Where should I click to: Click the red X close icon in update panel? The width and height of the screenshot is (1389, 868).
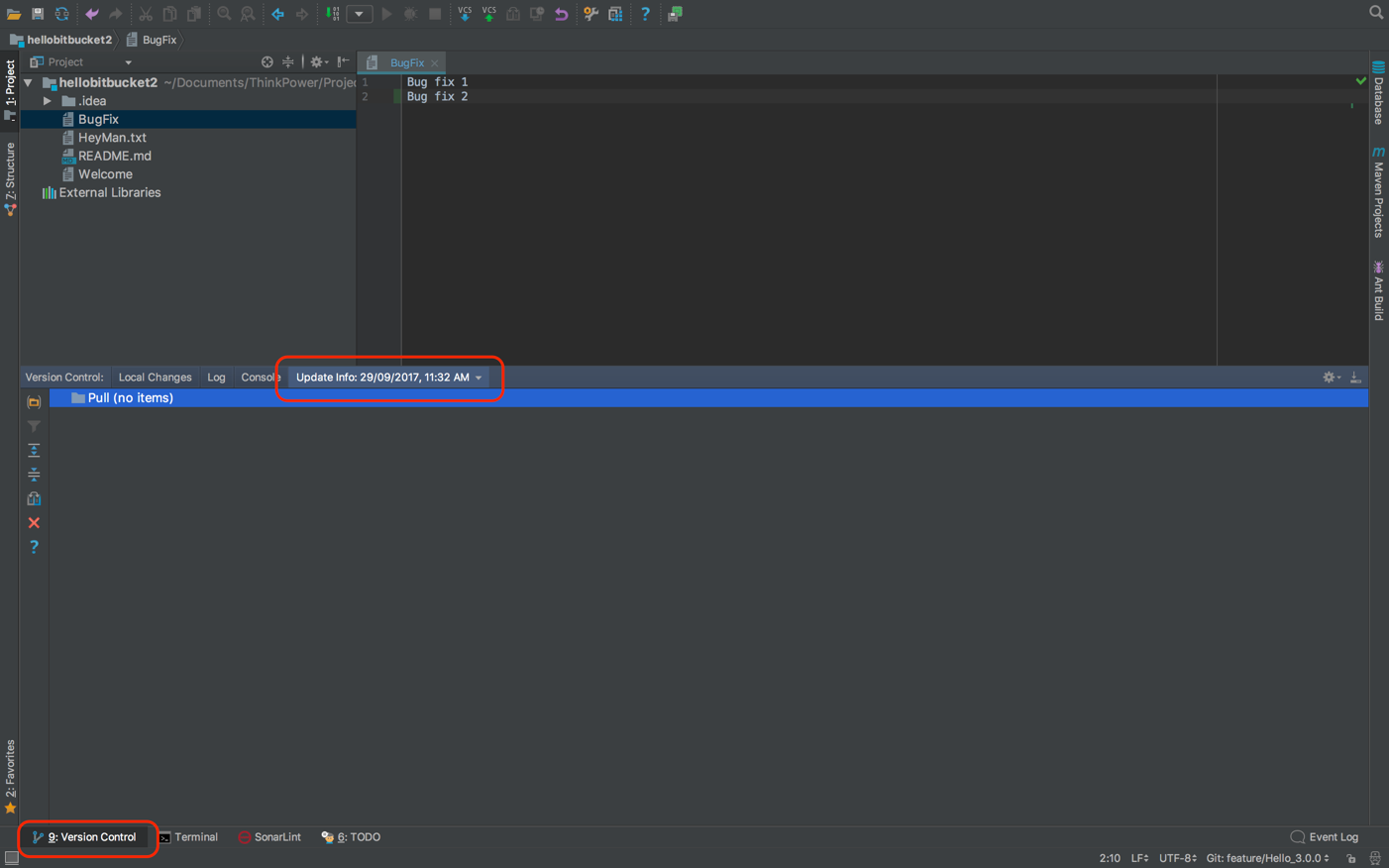click(34, 522)
